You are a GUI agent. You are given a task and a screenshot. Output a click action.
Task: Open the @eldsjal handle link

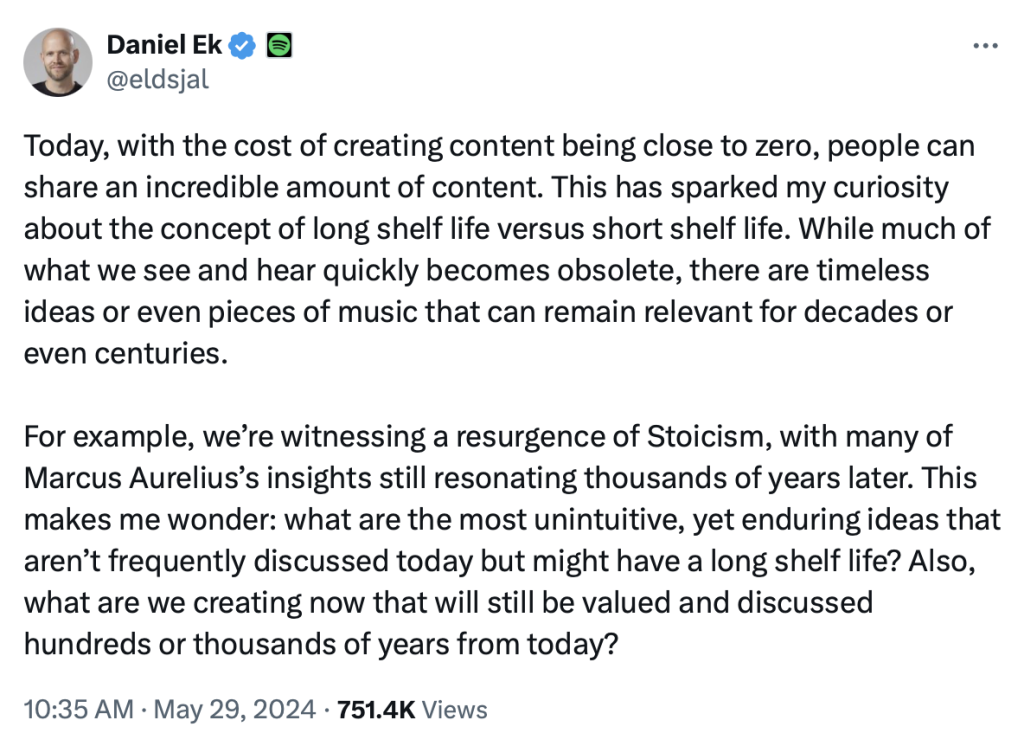click(x=157, y=80)
